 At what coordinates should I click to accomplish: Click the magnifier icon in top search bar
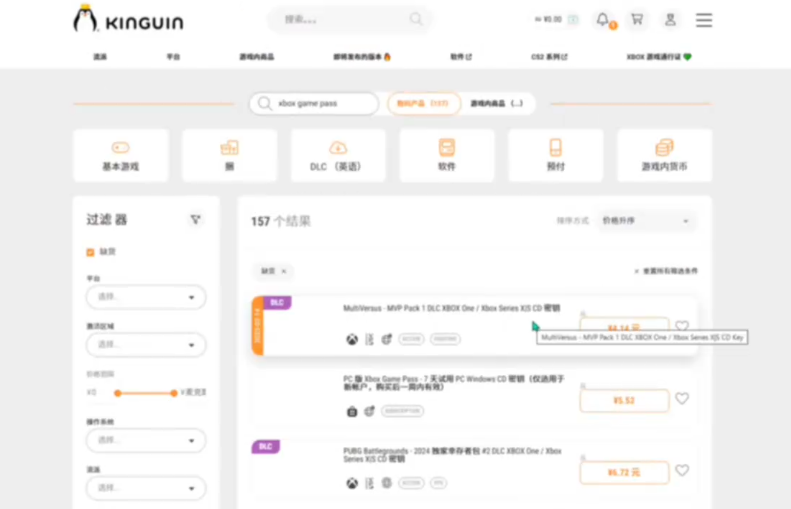click(416, 19)
